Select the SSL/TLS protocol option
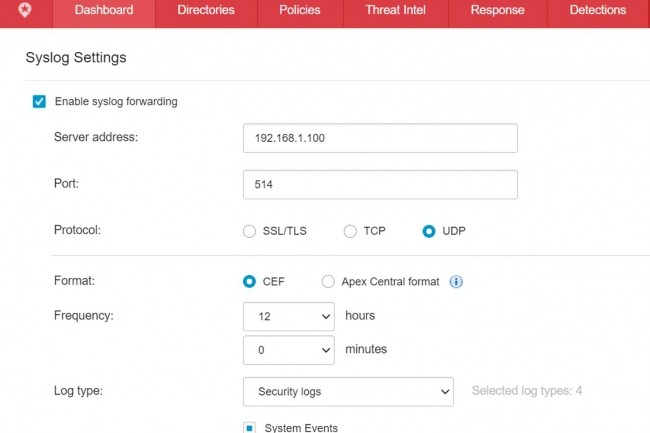The width and height of the screenshot is (650, 433). (x=250, y=231)
